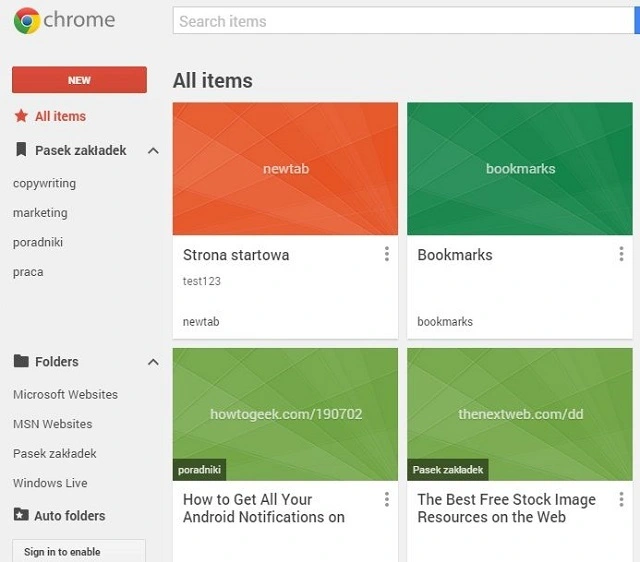
Task: Click the red NEW button
Action: point(79,80)
